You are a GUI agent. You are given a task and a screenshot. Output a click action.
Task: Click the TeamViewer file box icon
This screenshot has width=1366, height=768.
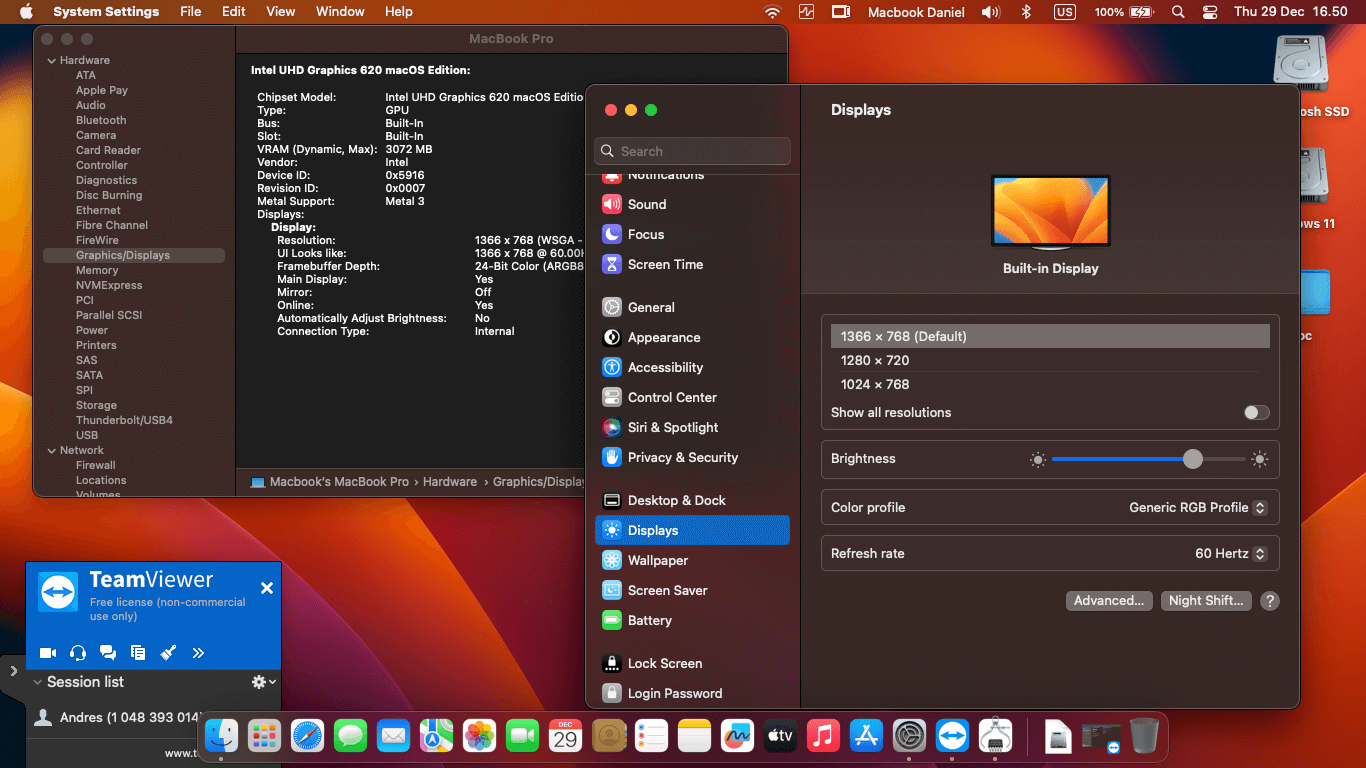tap(138, 653)
